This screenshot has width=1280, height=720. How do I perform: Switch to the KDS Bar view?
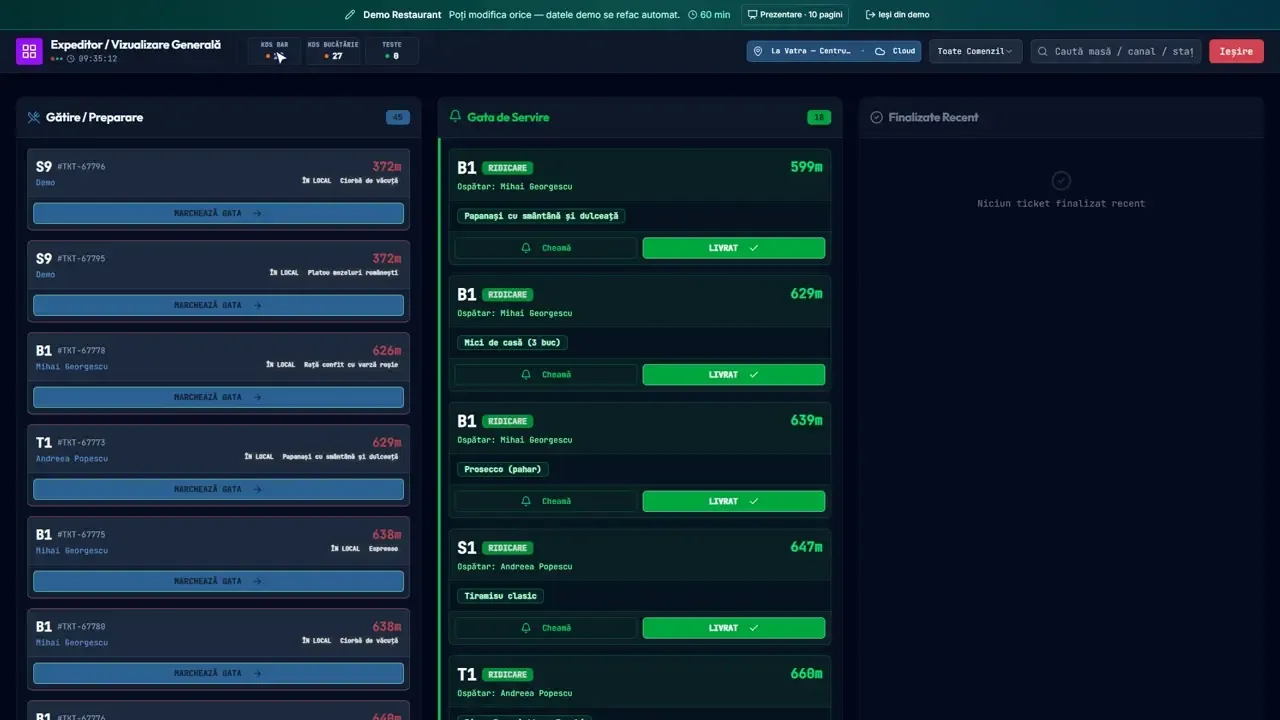click(x=275, y=51)
